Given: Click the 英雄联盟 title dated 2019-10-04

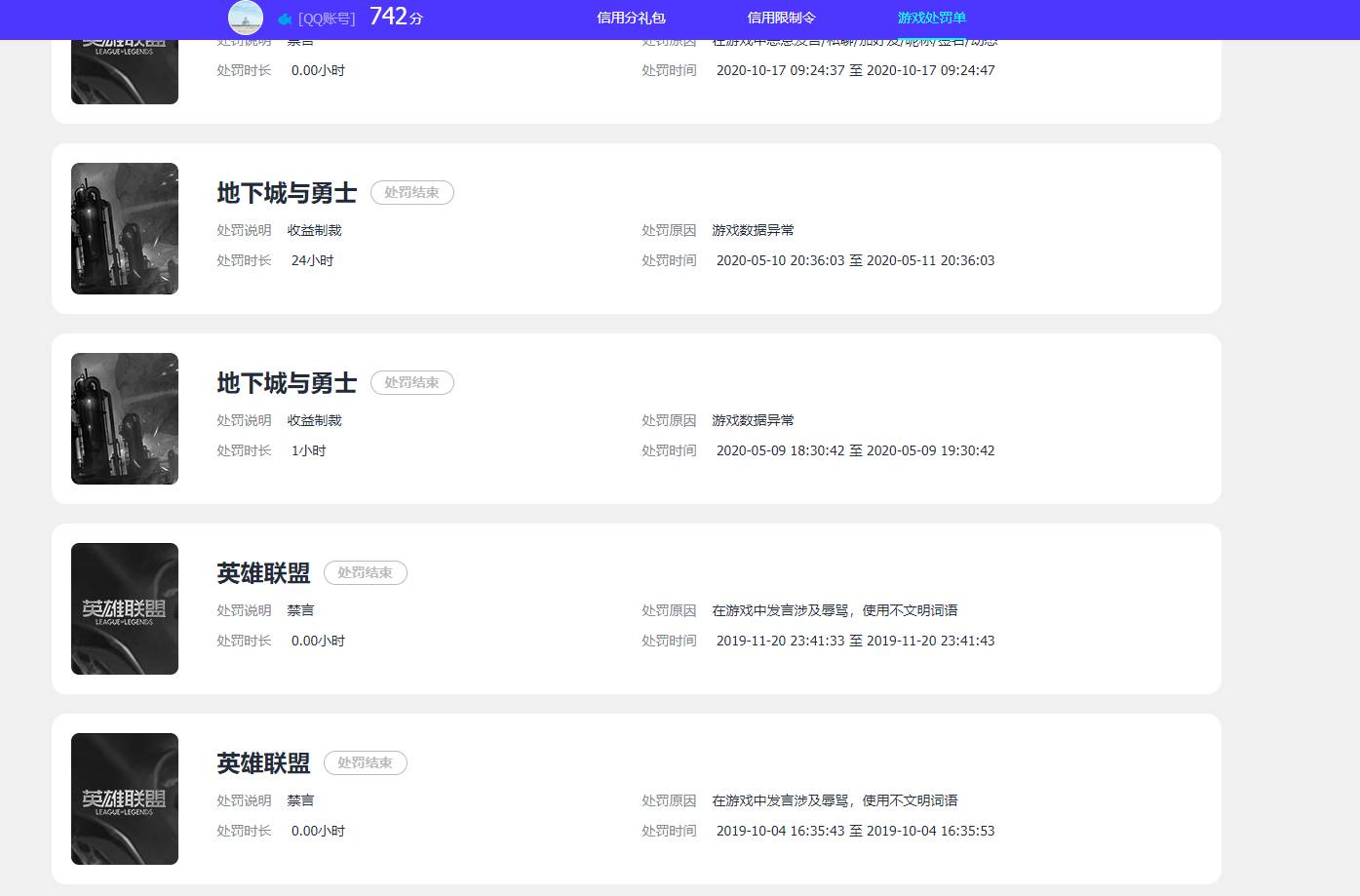Looking at the screenshot, I should click(263, 763).
